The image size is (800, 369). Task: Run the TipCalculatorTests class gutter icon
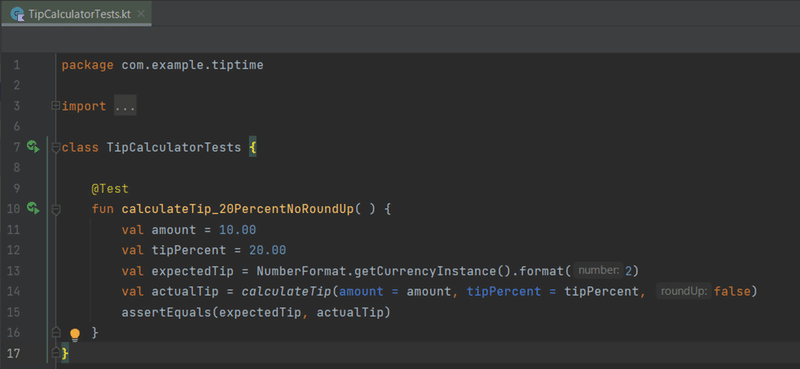33,147
